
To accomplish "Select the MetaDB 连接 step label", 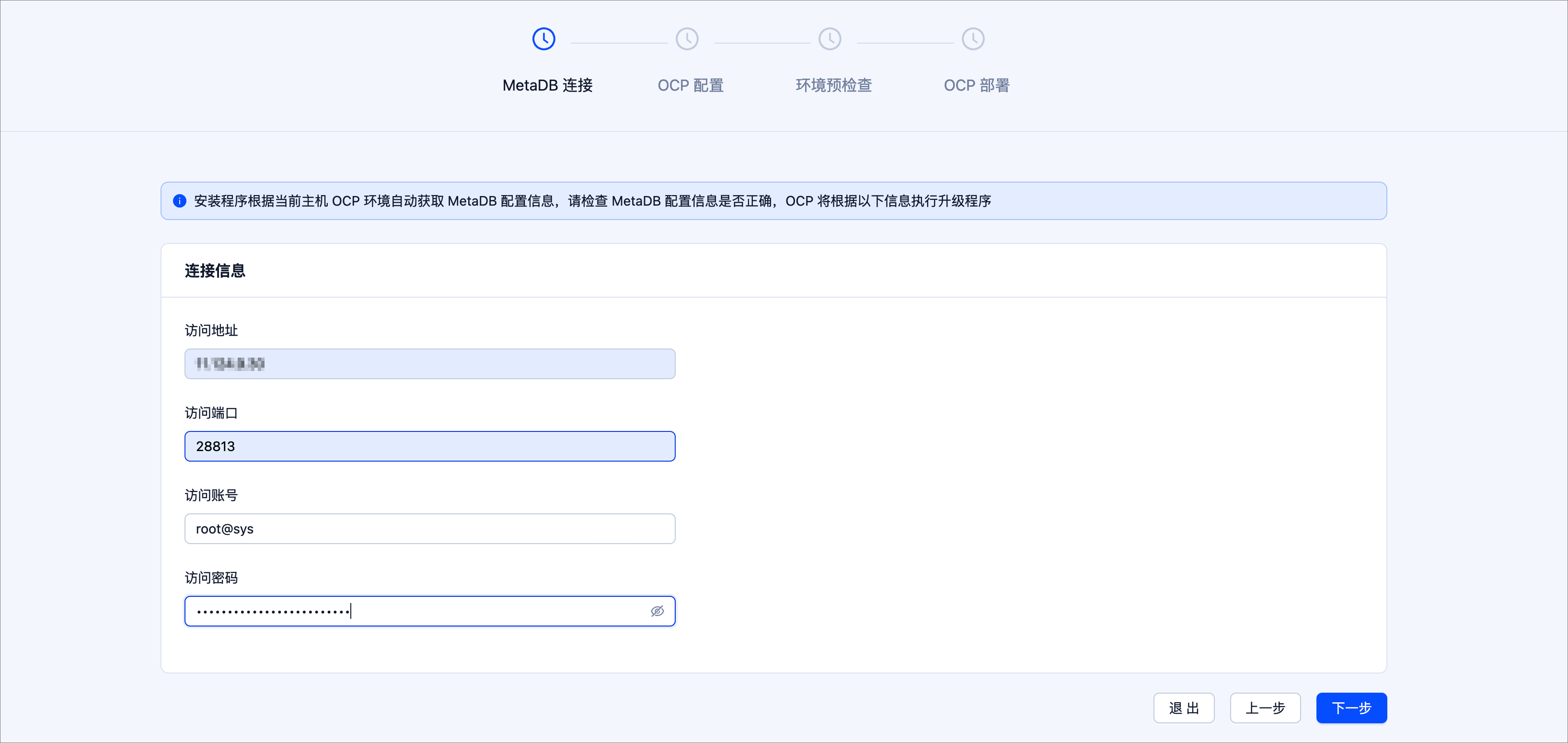I will 547,85.
